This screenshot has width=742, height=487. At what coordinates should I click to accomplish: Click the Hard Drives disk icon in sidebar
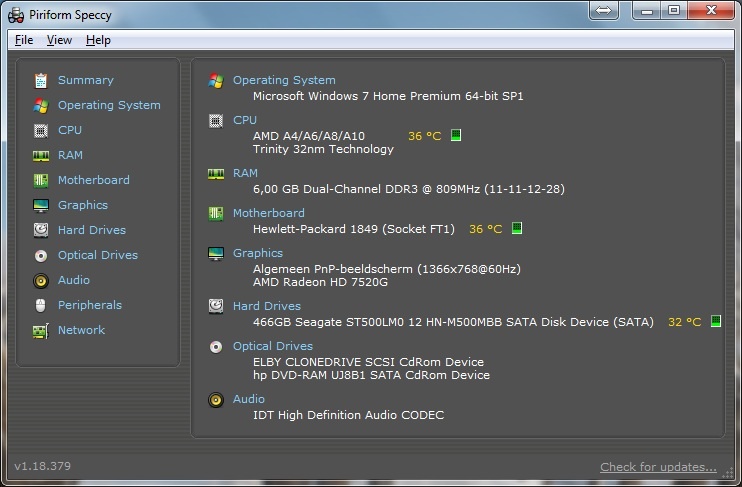41,230
